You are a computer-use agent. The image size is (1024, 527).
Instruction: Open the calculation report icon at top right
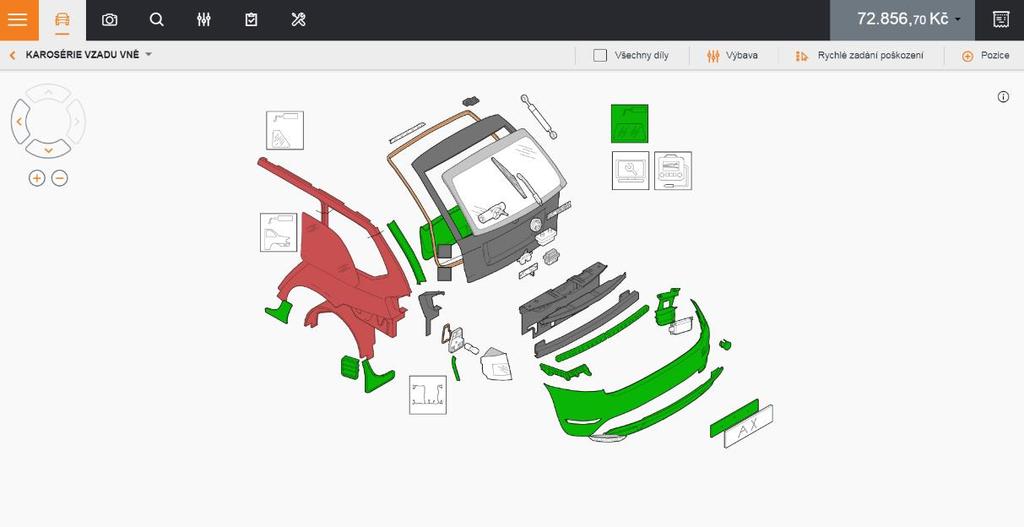pos(1000,20)
